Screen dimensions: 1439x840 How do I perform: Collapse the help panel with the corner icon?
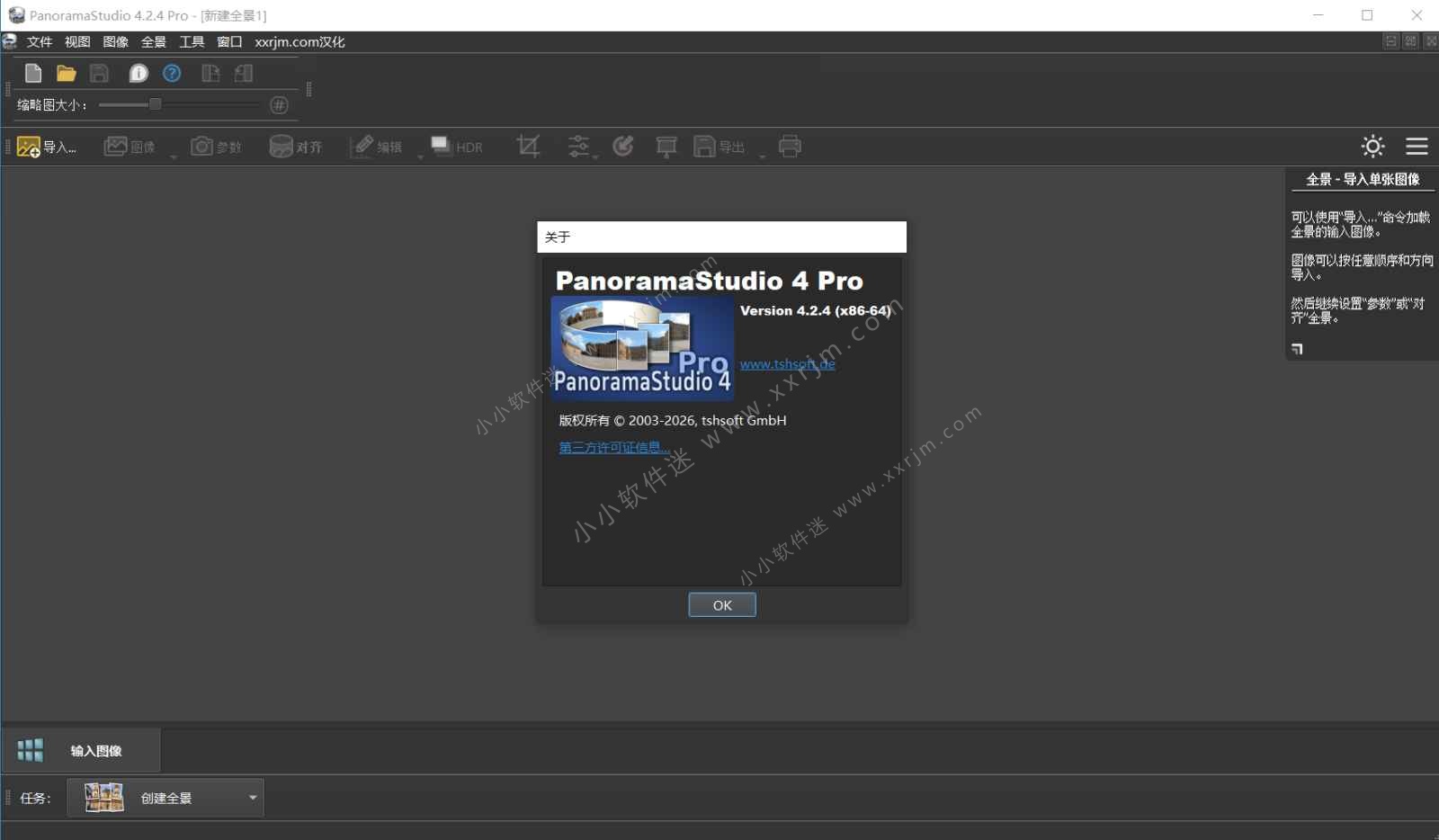(x=1297, y=349)
